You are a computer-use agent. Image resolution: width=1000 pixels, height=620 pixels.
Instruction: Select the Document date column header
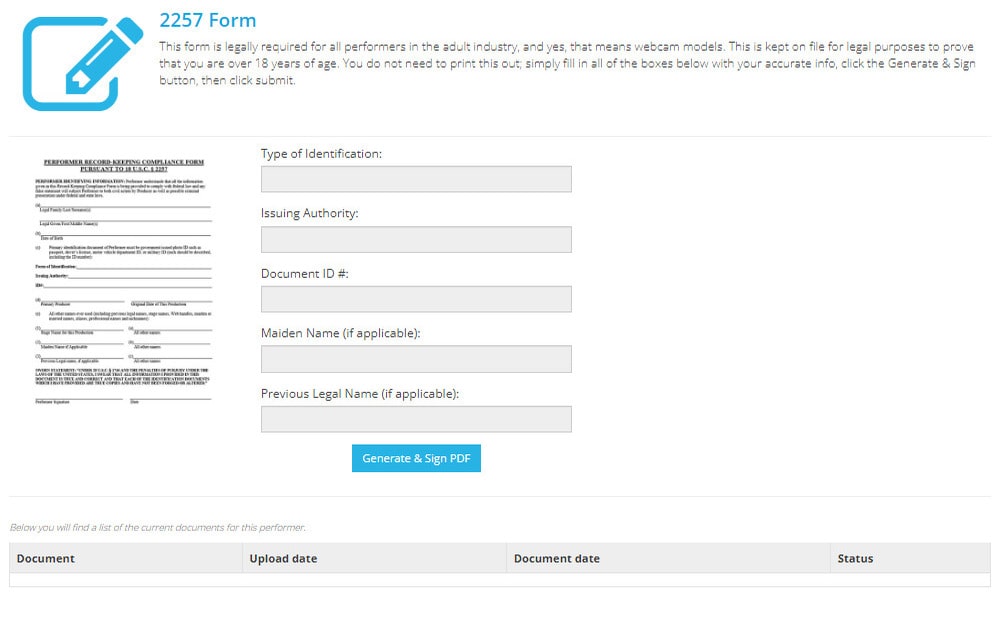tap(557, 558)
